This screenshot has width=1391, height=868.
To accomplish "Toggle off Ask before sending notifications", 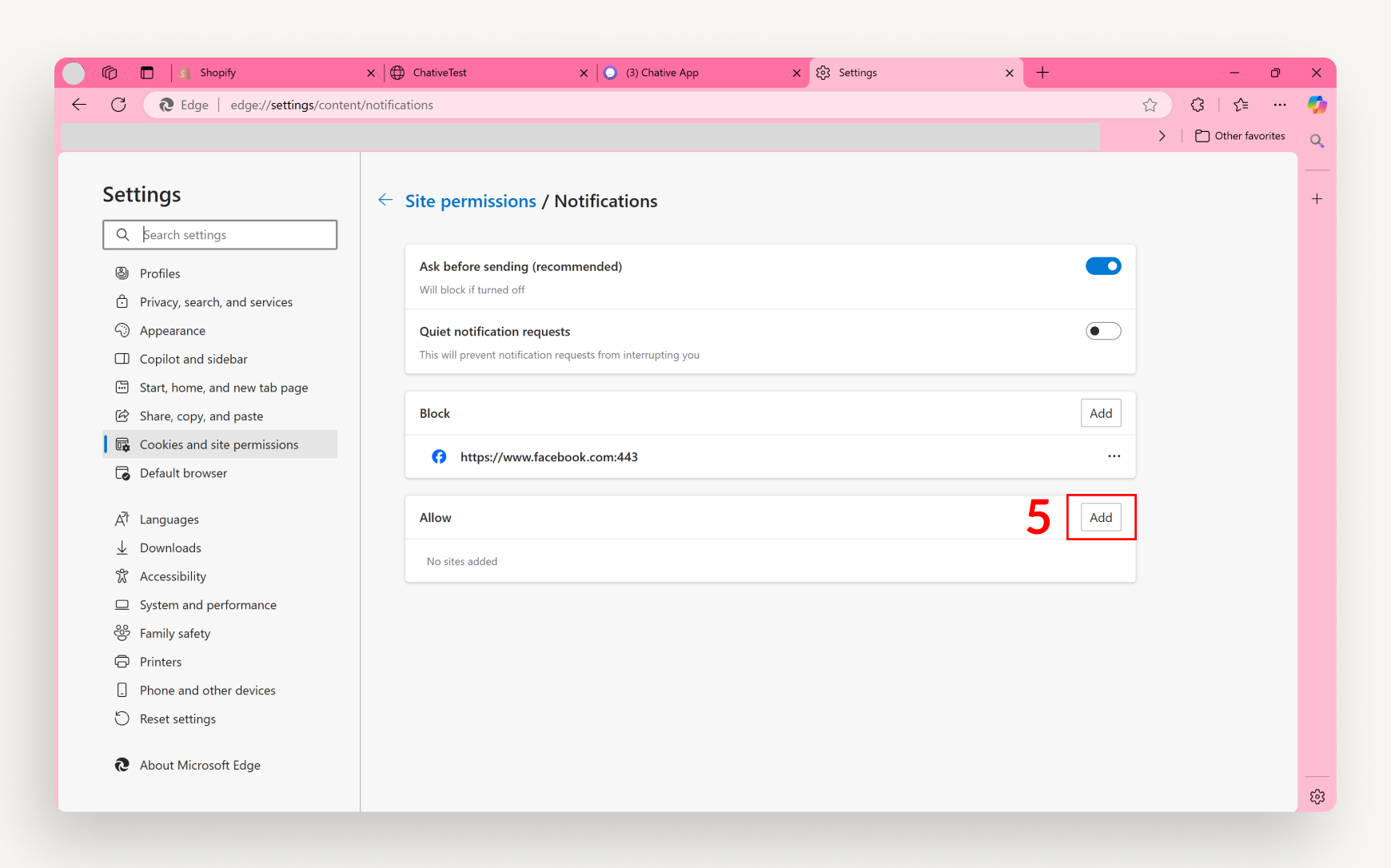I will pos(1103,265).
